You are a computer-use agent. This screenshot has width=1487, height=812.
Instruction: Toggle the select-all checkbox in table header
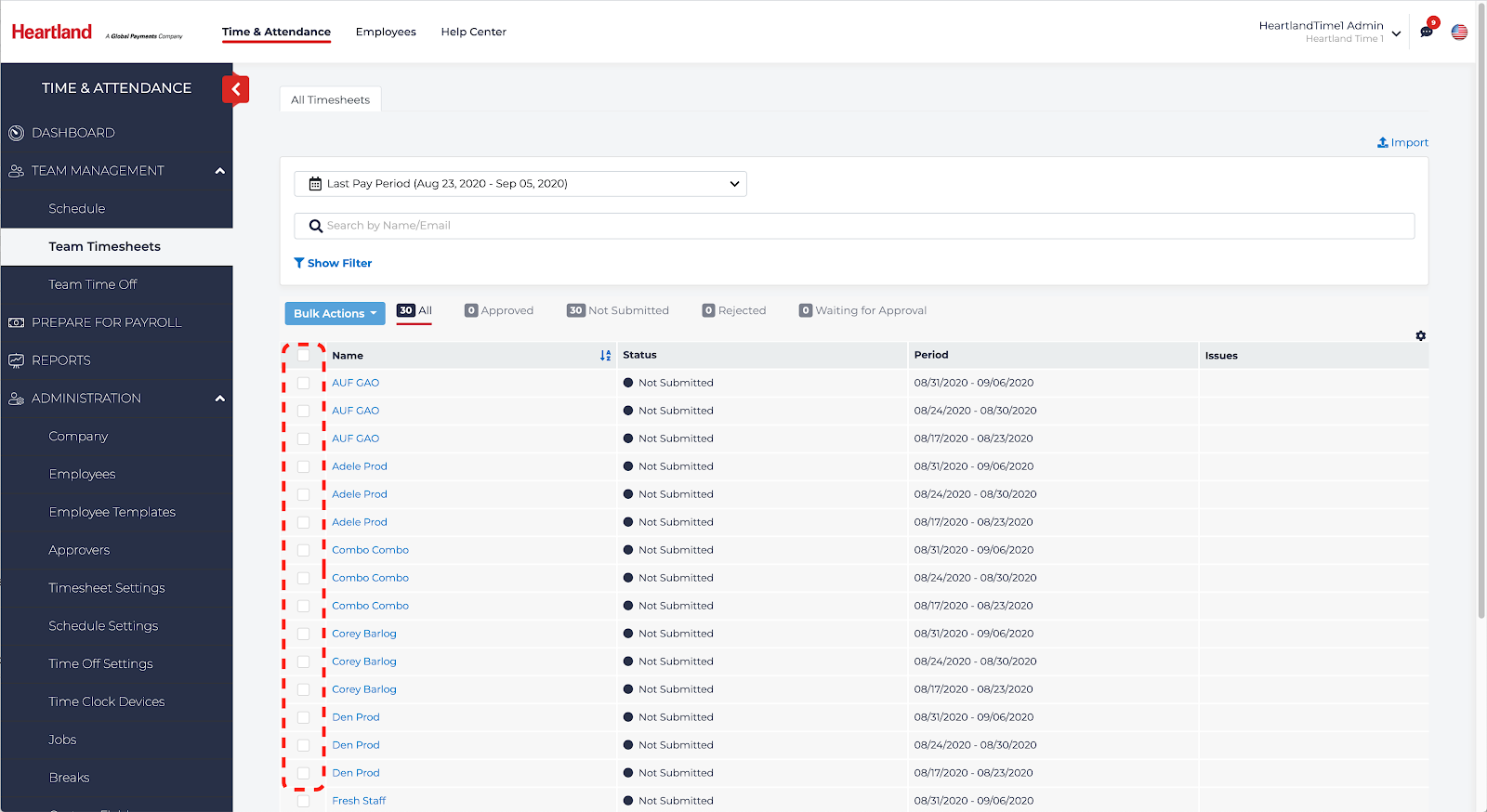pyautogui.click(x=304, y=355)
